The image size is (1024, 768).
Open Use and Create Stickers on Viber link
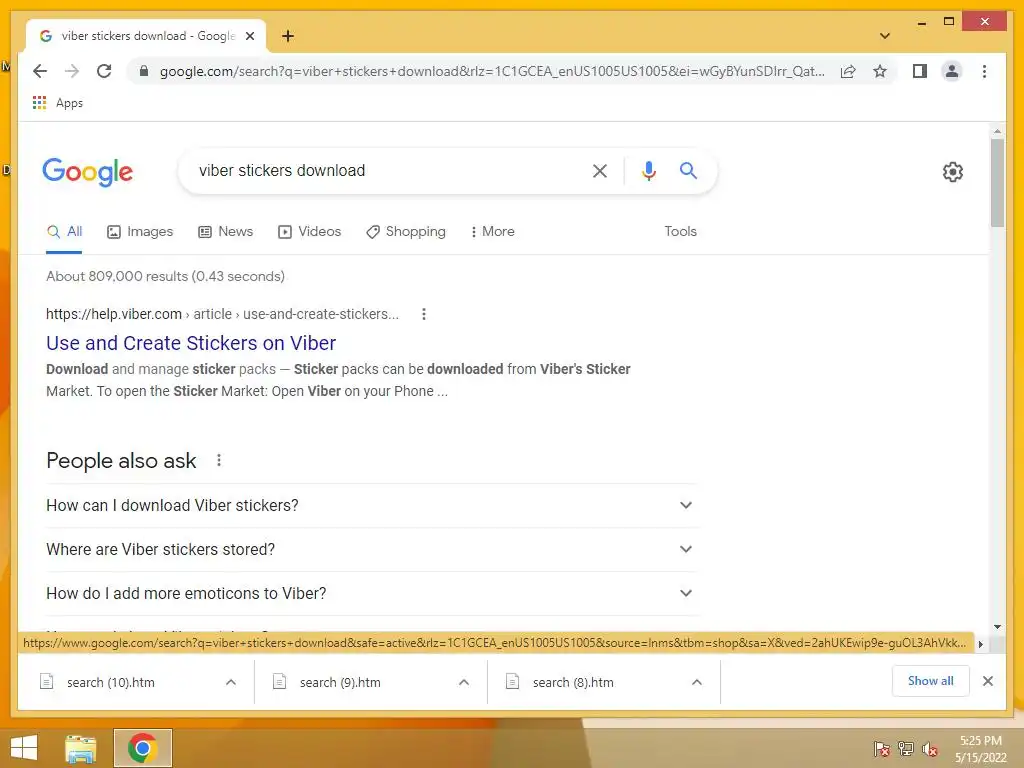pyautogui.click(x=191, y=343)
